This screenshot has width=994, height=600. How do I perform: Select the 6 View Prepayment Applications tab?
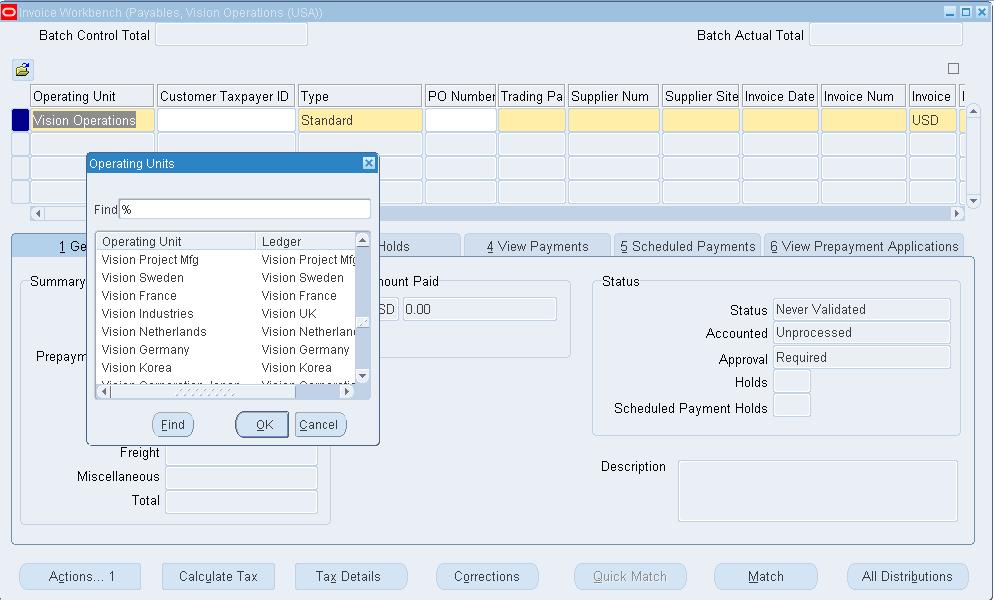point(865,244)
